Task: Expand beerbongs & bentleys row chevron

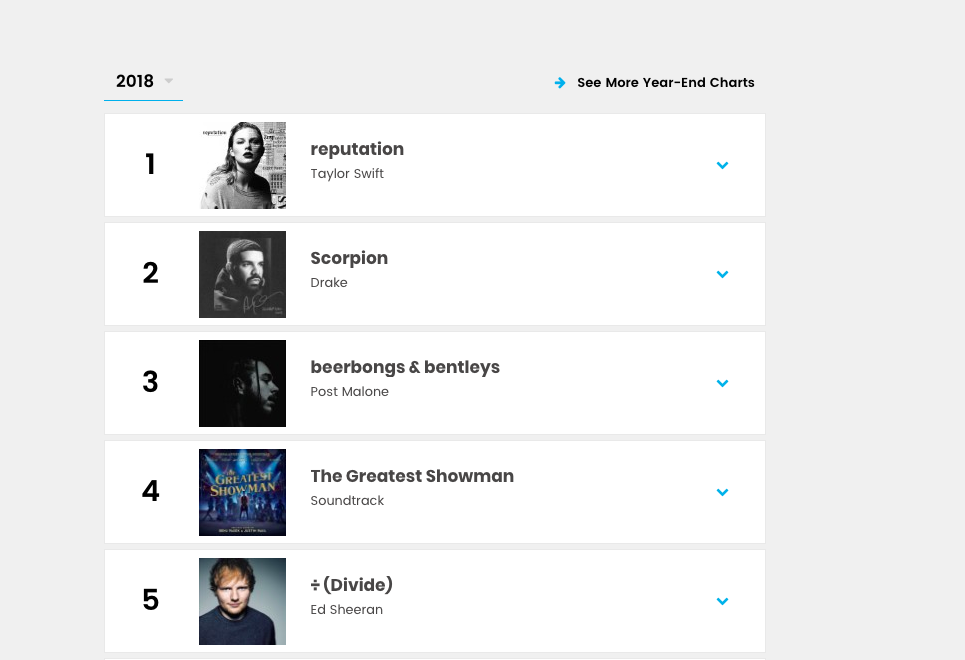Action: 723,383
